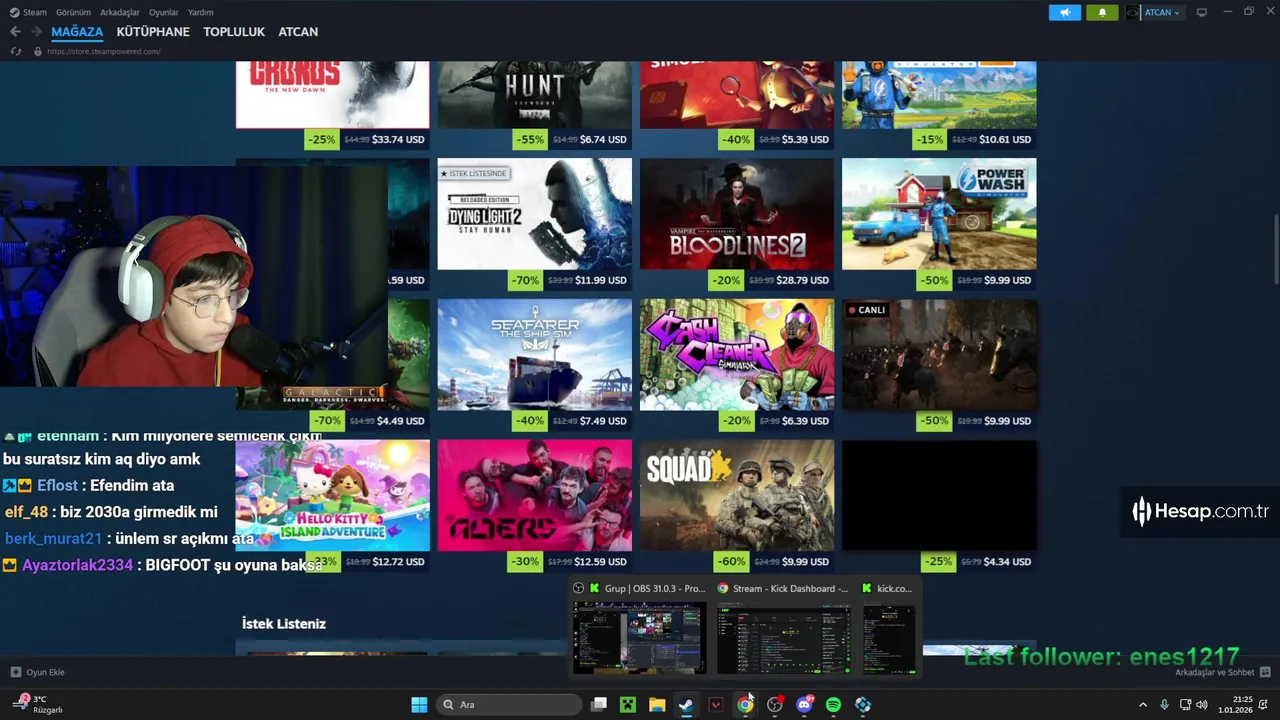Screen dimensions: 1280x720
Task: Open the Yardım menu
Action: [x=201, y=12]
